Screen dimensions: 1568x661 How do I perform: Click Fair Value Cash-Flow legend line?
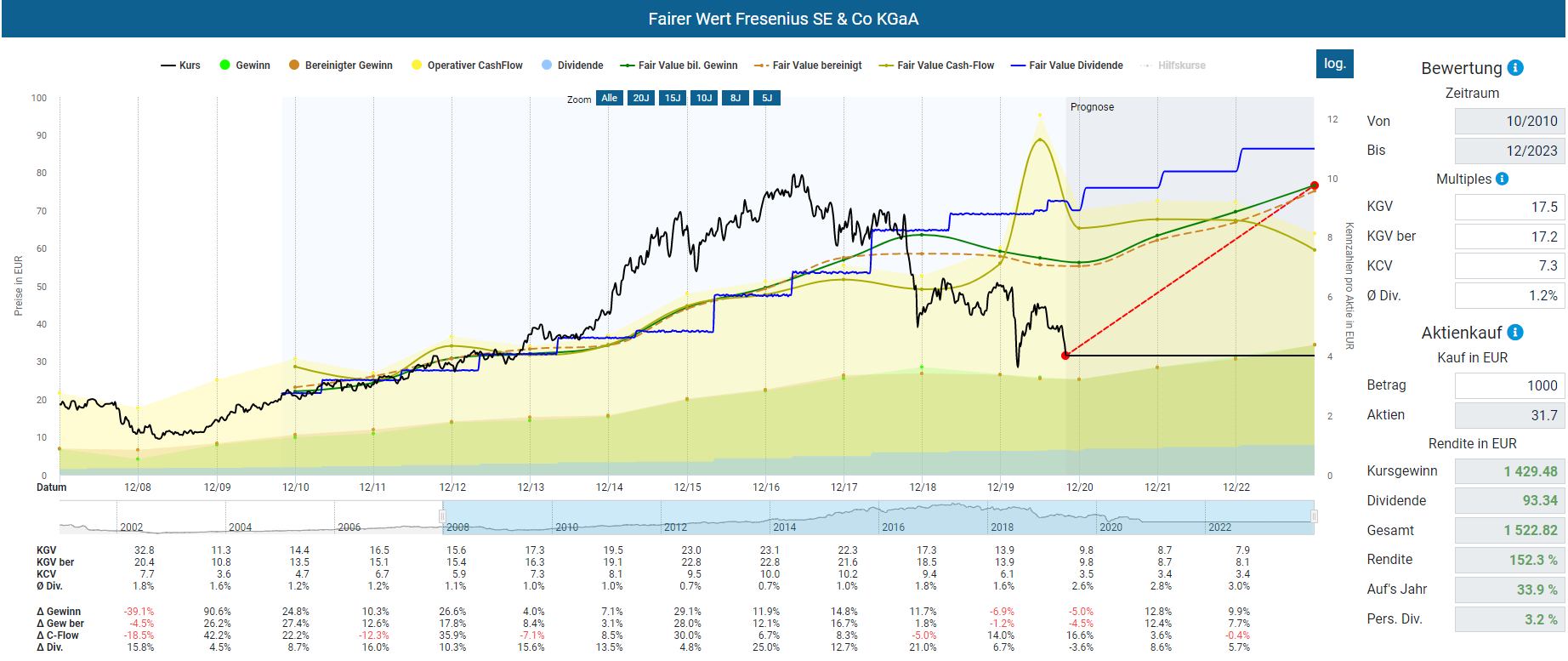tap(886, 66)
